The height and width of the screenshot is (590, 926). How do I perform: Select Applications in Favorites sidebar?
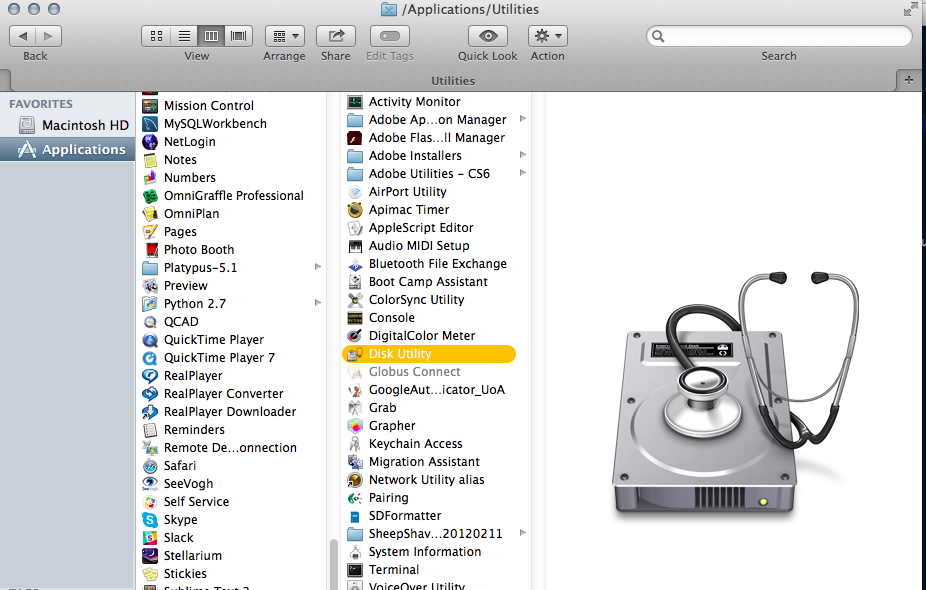pos(67,149)
